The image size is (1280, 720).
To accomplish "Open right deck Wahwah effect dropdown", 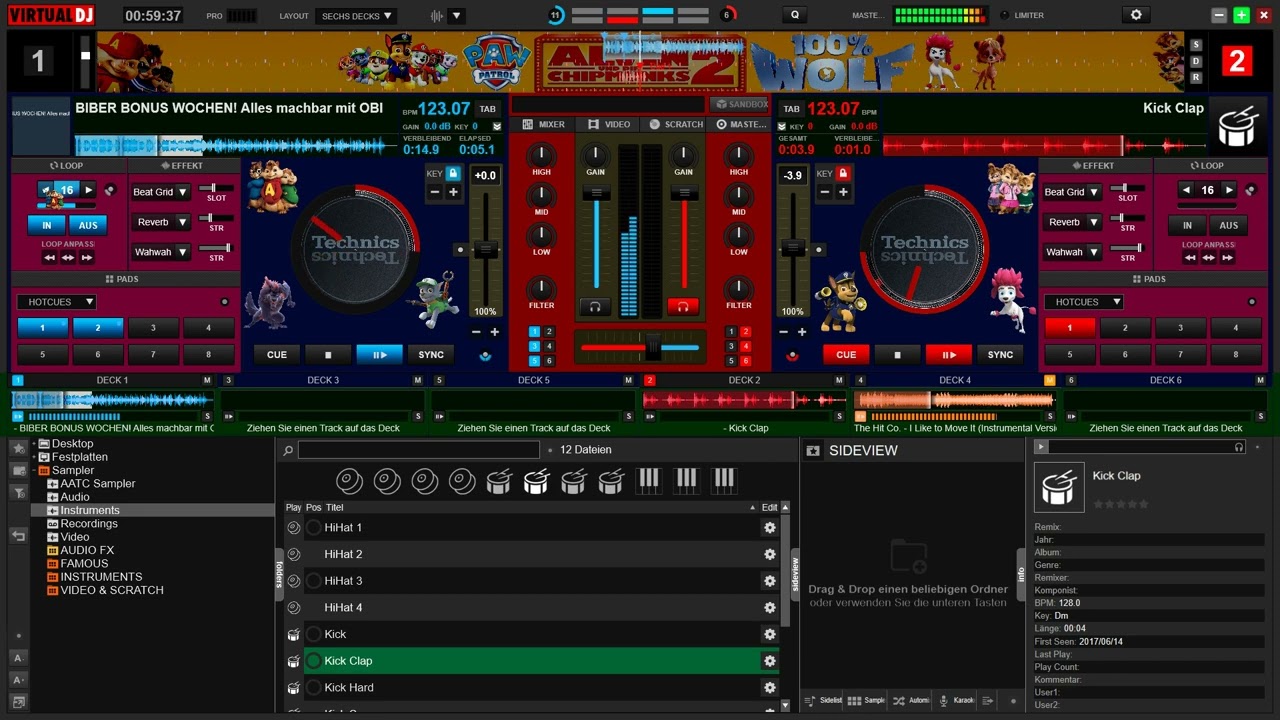I will pos(1072,252).
